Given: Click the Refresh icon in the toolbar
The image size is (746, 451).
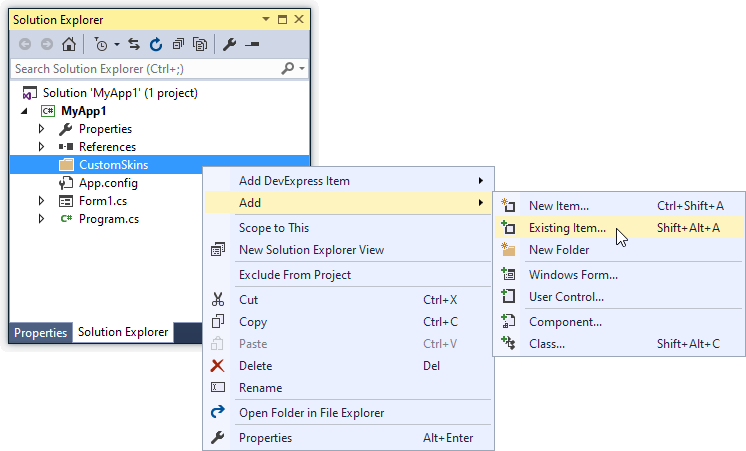Looking at the screenshot, I should (156, 45).
